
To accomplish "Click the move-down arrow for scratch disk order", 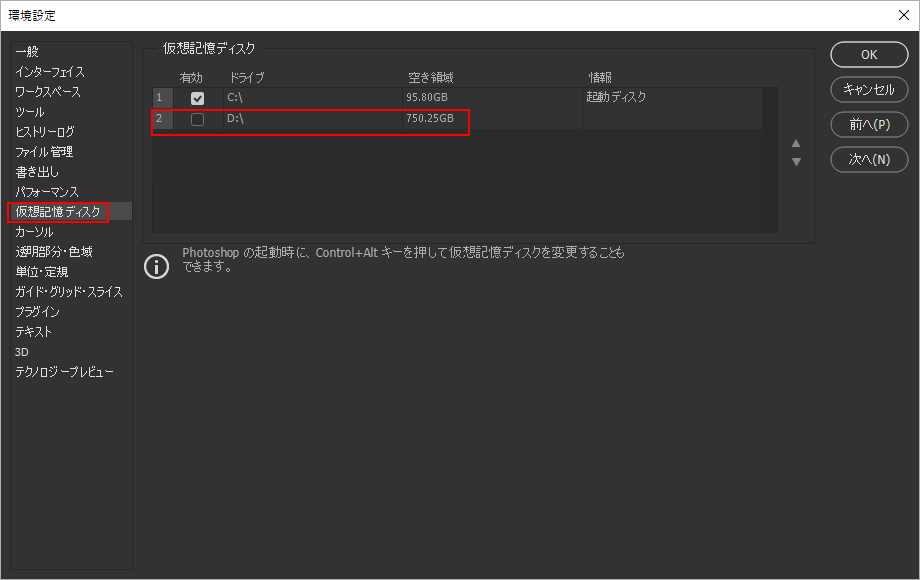I will (x=796, y=161).
